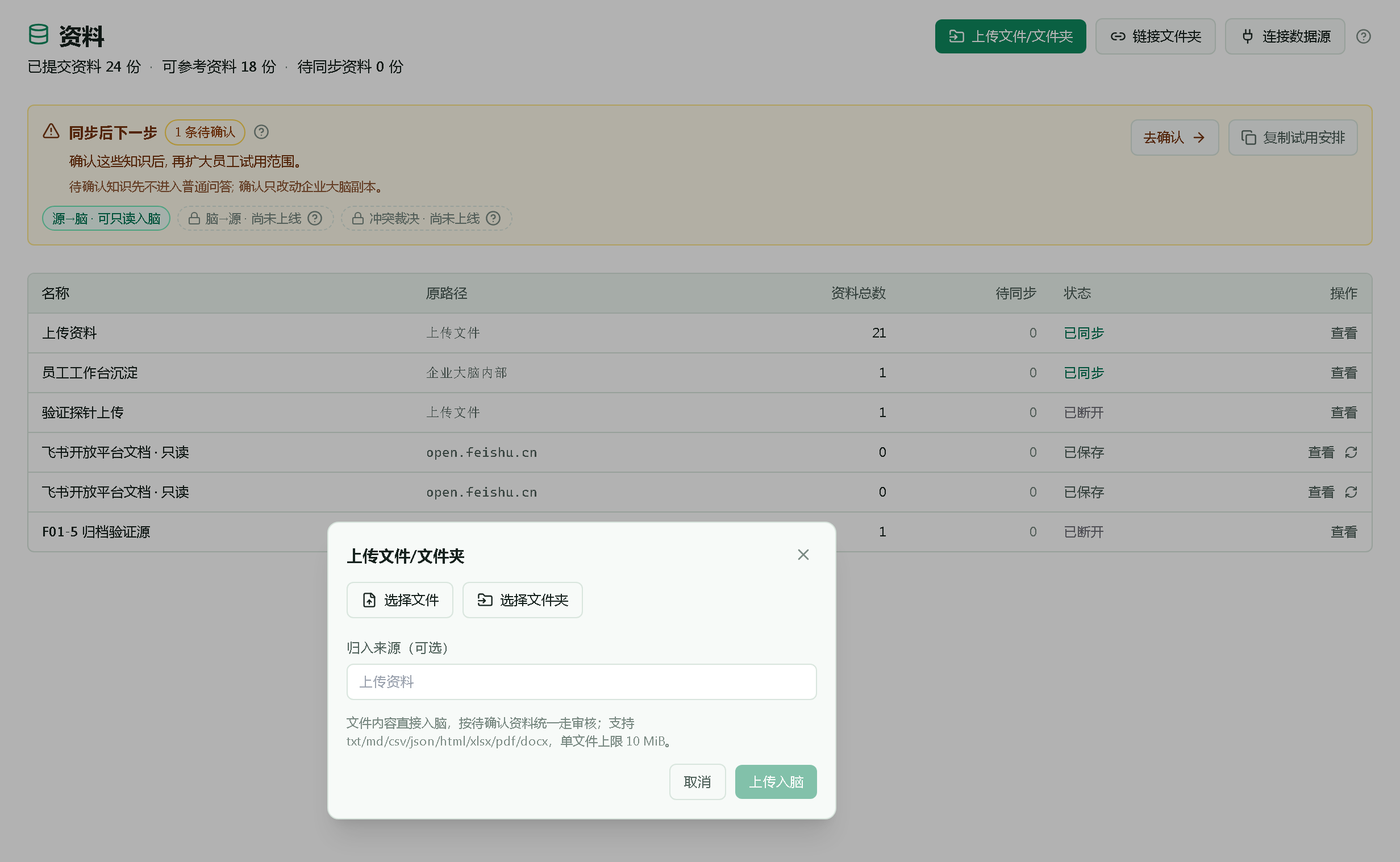This screenshot has height=862, width=1400.
Task: Click refresh icon in first 飞书开放平台文档 row
Action: (x=1351, y=453)
